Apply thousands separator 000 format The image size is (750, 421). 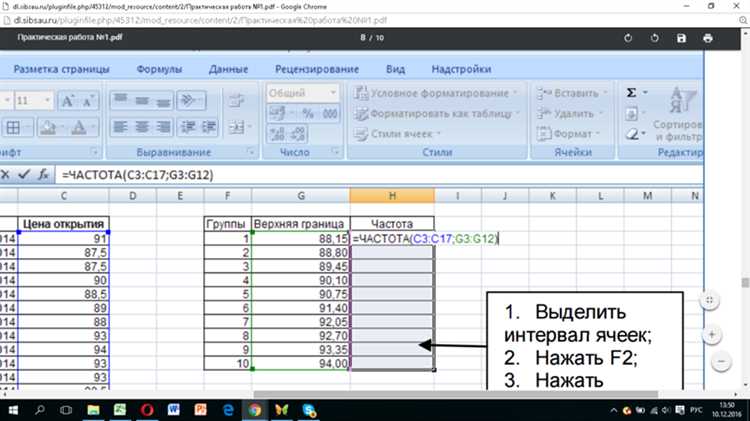330,113
